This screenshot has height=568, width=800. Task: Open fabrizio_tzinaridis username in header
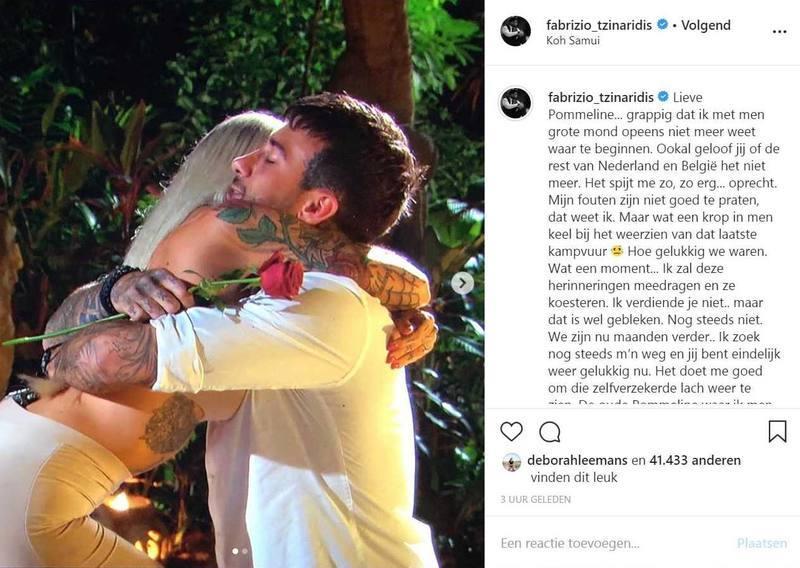(599, 25)
